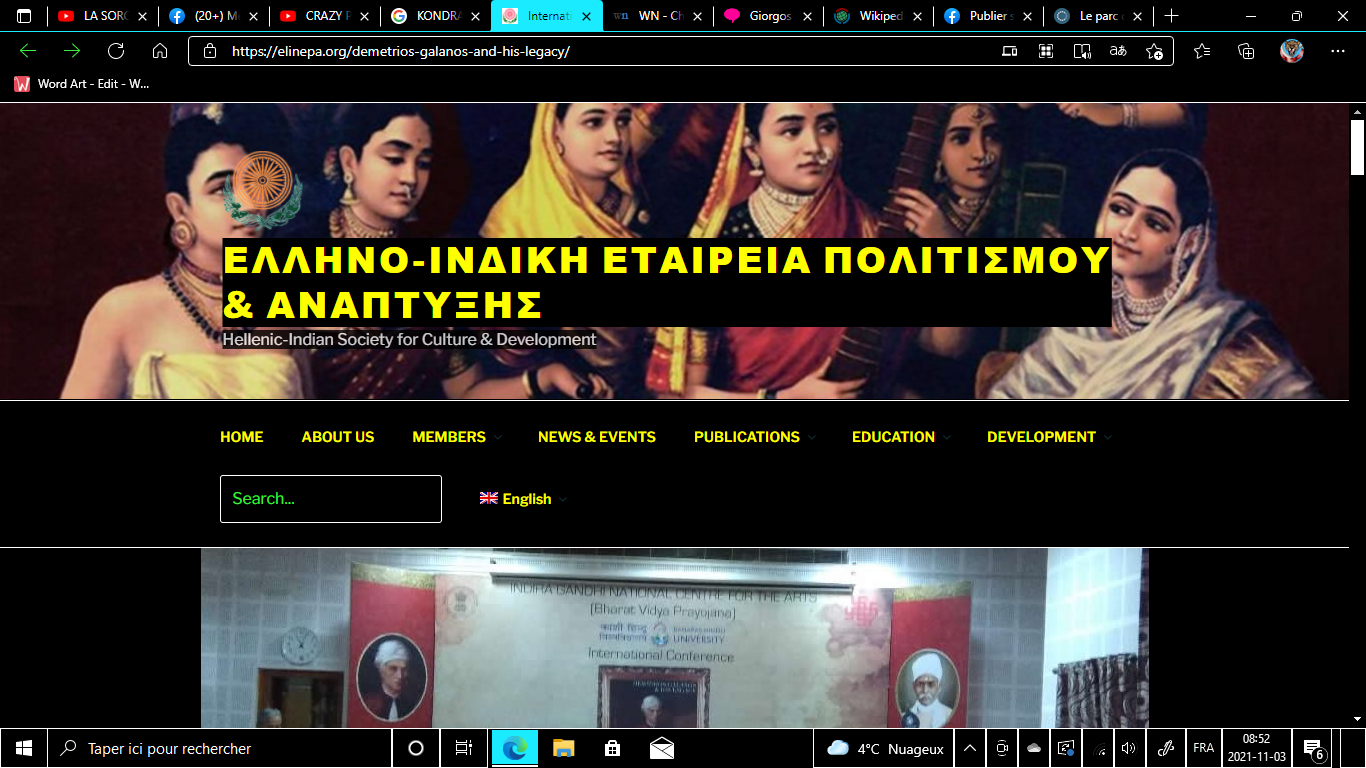1366x768 pixels.
Task: Click the Greek site title heading
Action: pyautogui.click(x=667, y=282)
